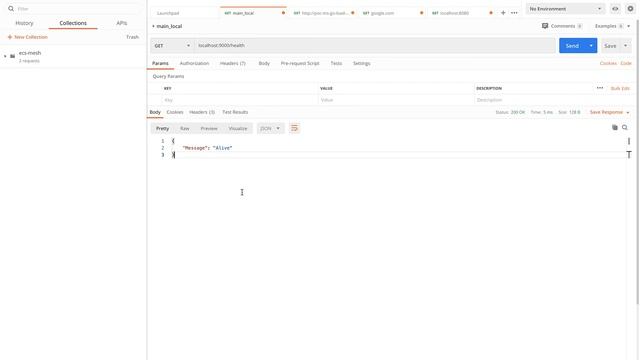
Task: Switch to response Cookies tab
Action: point(175,112)
